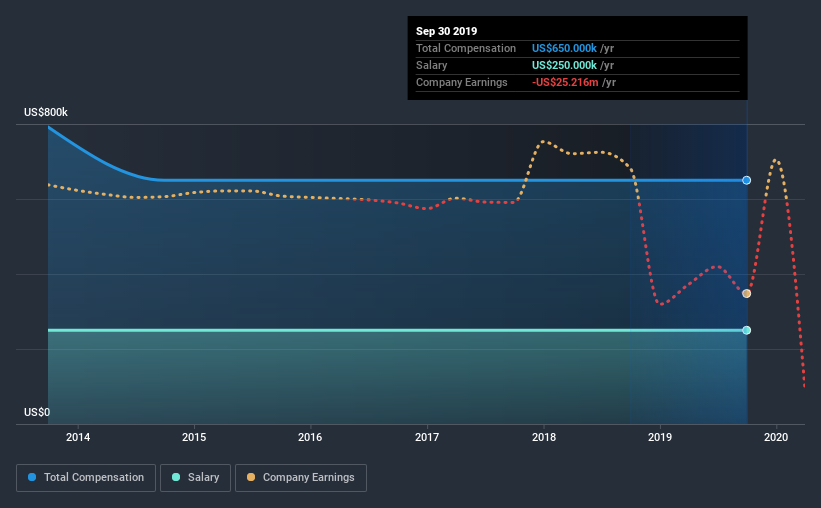The width and height of the screenshot is (821, 508).
Task: Click the 2015 x-axis year label
Action: pos(194,437)
